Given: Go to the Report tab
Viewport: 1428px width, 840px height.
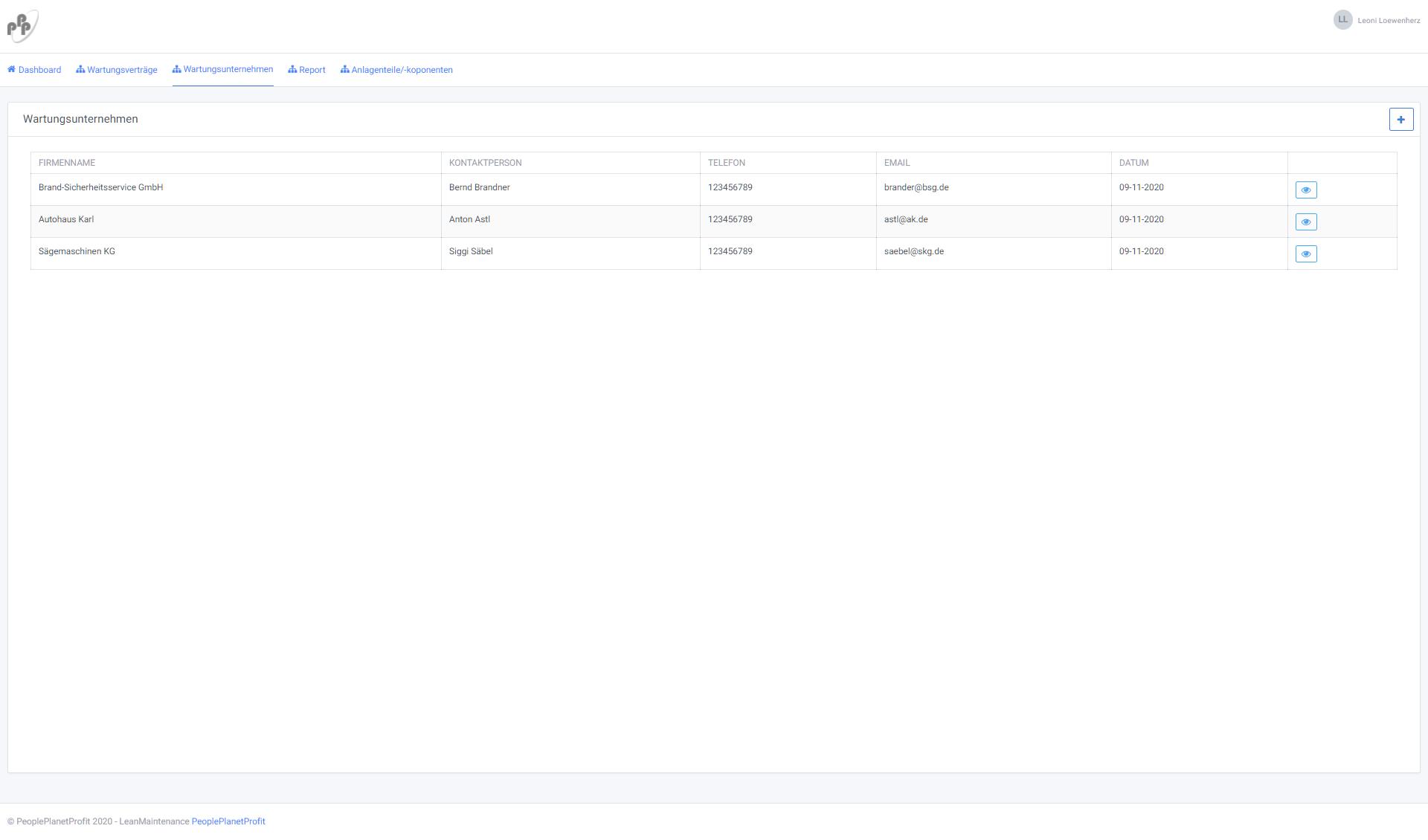Looking at the screenshot, I should pos(307,70).
